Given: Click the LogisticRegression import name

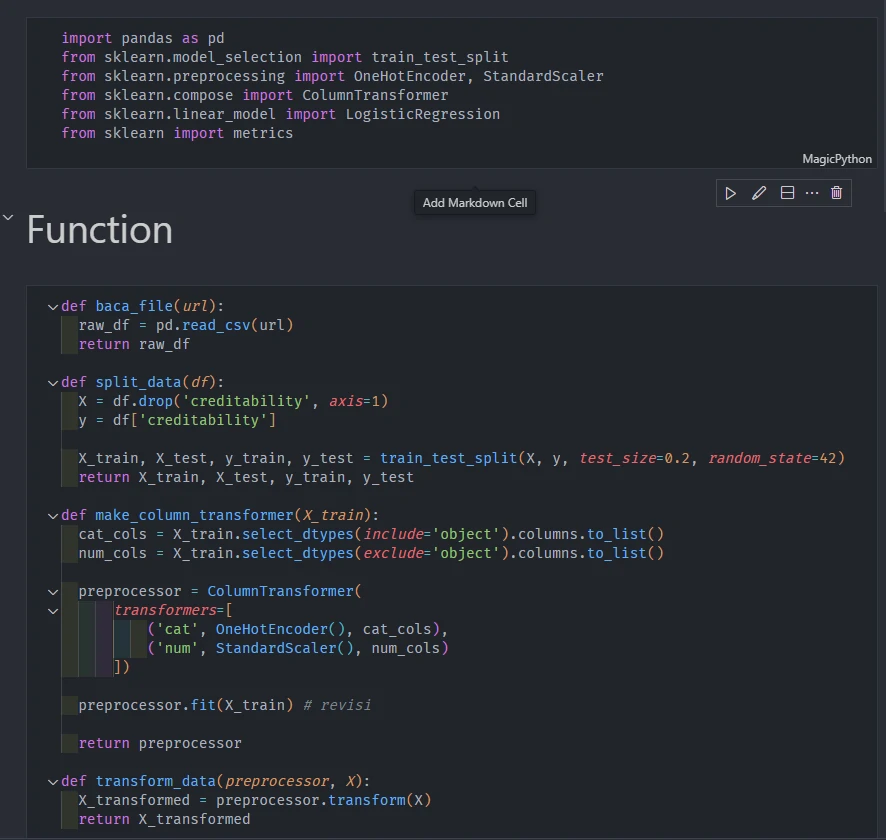Looking at the screenshot, I should pyautogui.click(x=423, y=115).
